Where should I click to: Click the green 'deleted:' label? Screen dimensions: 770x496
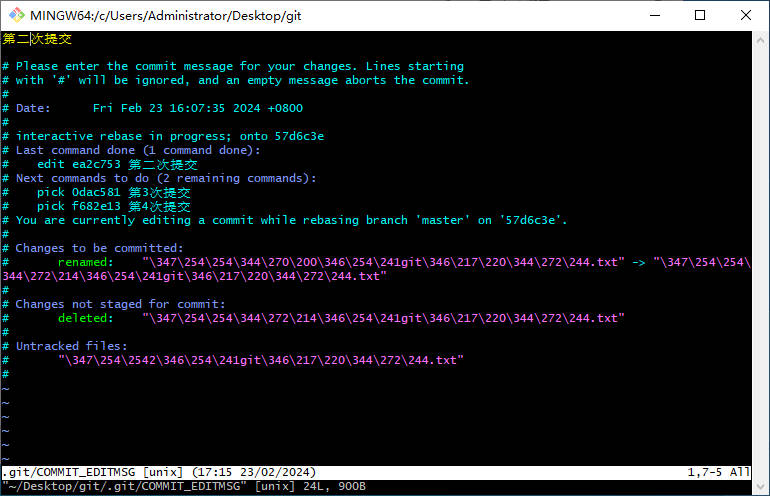point(85,318)
